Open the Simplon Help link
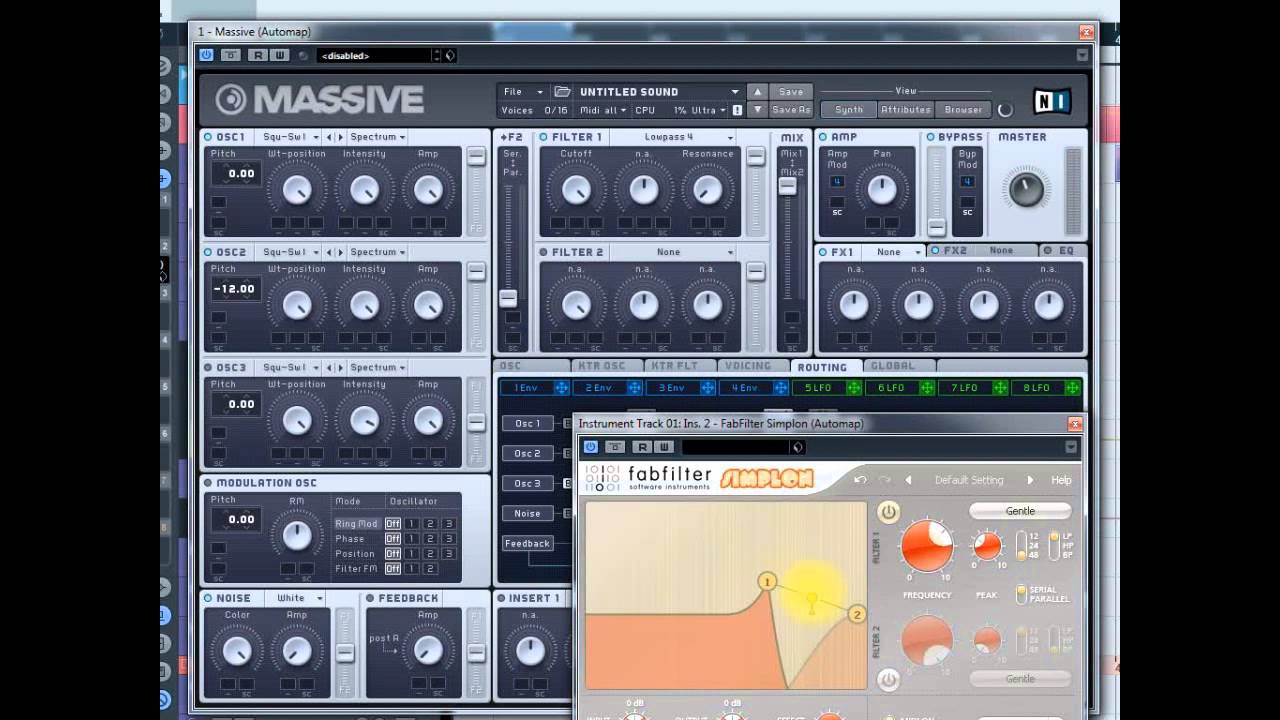 coord(1061,480)
